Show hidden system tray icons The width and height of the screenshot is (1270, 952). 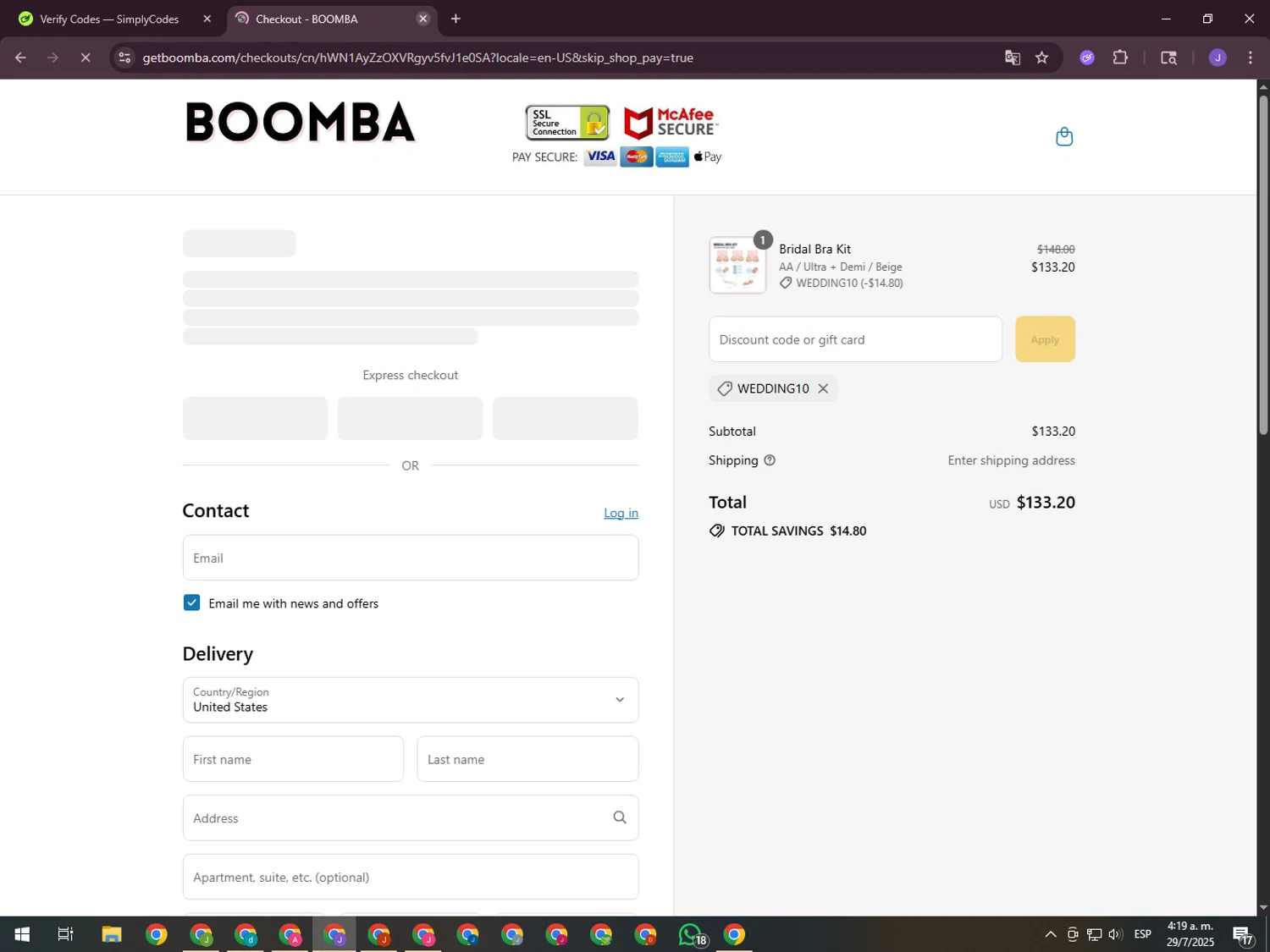(1051, 934)
